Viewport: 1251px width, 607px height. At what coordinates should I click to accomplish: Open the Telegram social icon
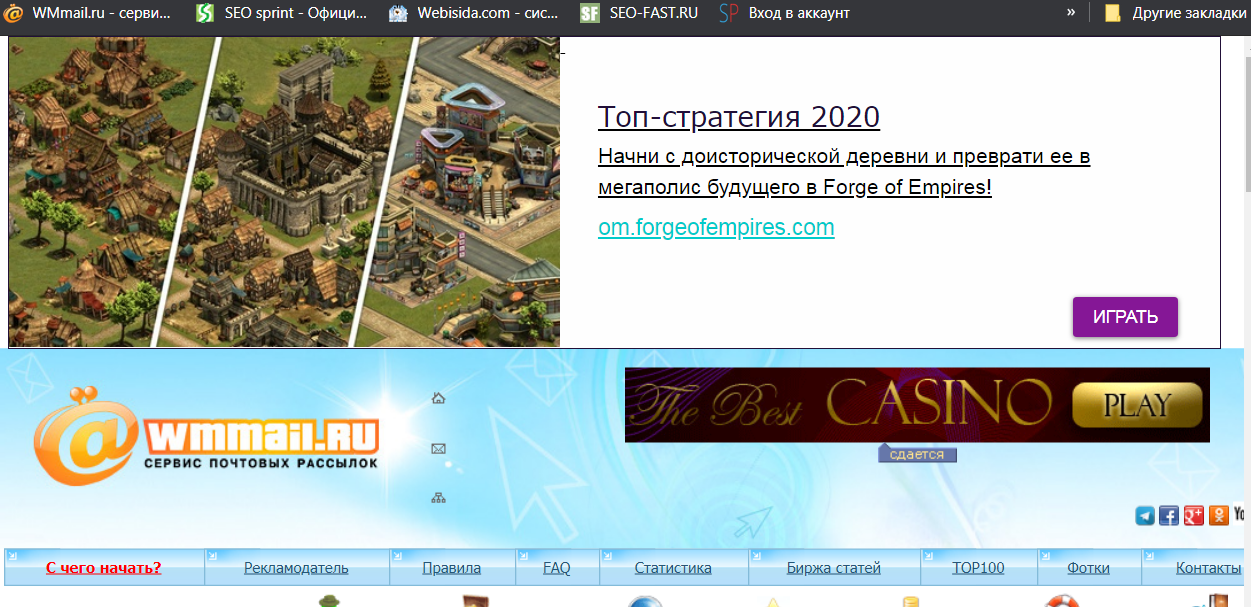point(1145,516)
